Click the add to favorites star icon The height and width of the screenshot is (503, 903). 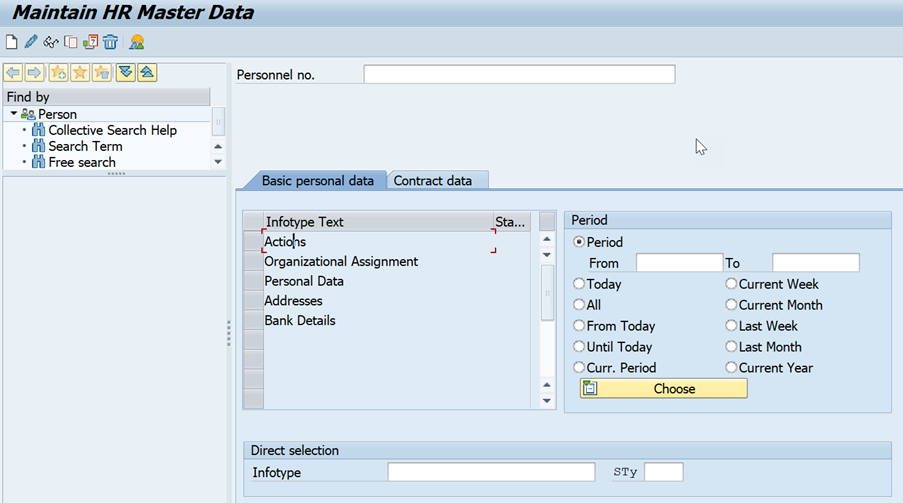pyautogui.click(x=58, y=73)
